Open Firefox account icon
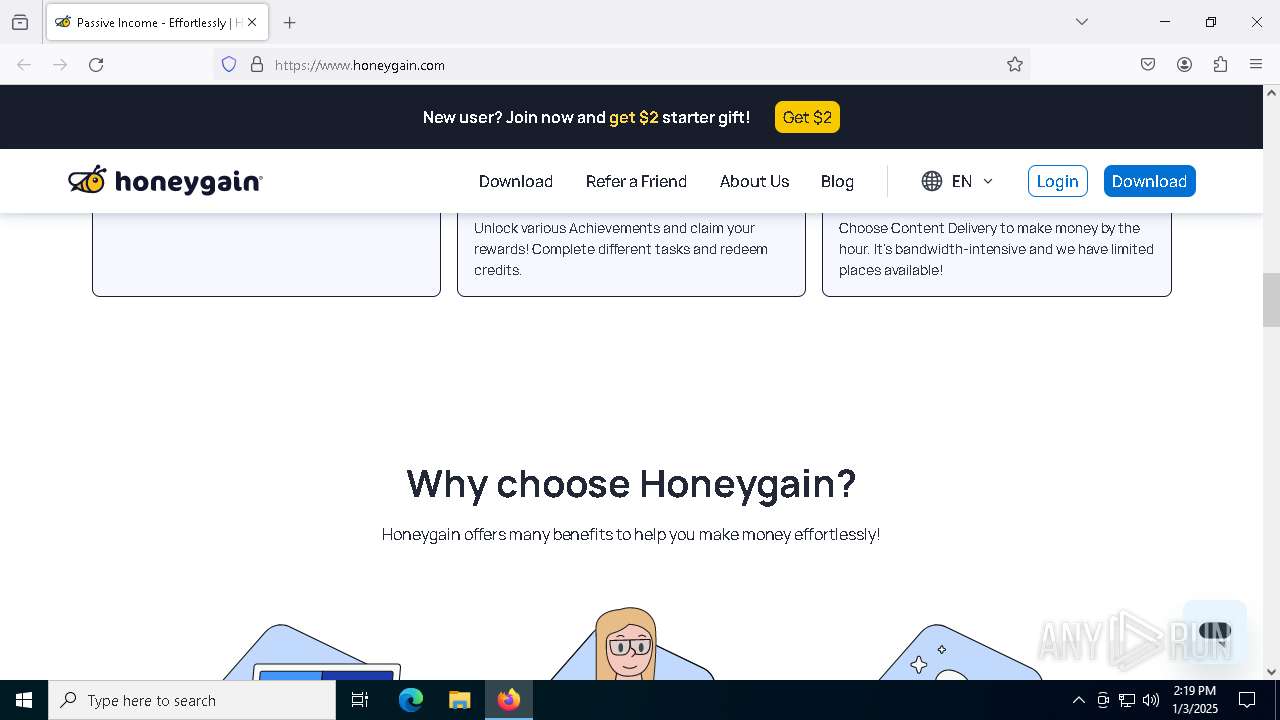The height and width of the screenshot is (720, 1280). [x=1184, y=65]
